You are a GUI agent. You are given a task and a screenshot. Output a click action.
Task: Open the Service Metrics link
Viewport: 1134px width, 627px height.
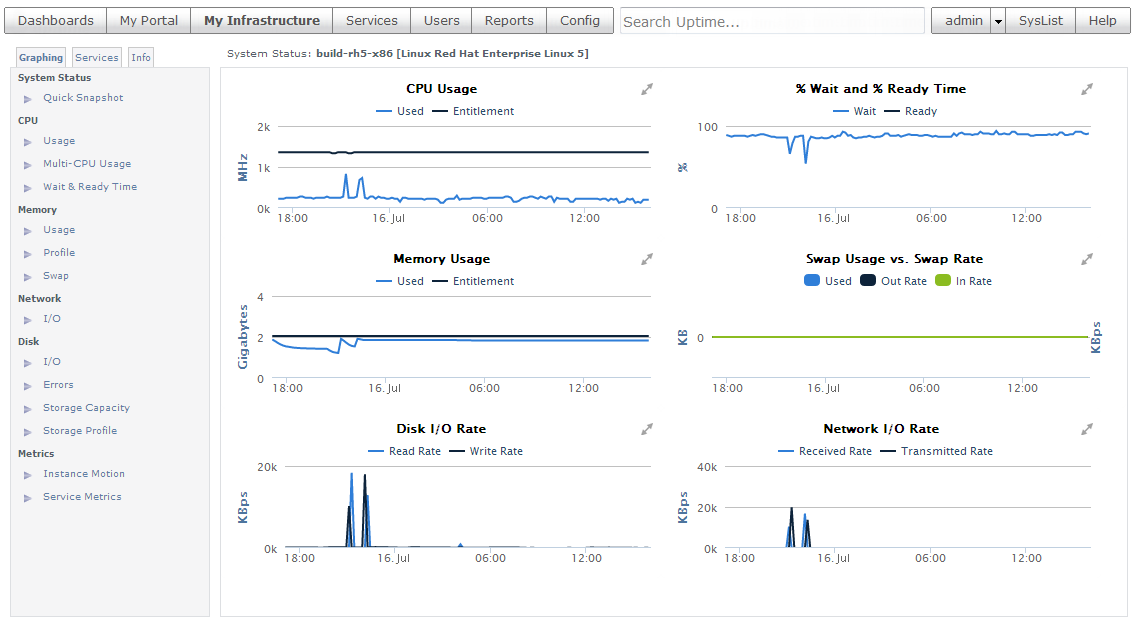click(x=82, y=497)
